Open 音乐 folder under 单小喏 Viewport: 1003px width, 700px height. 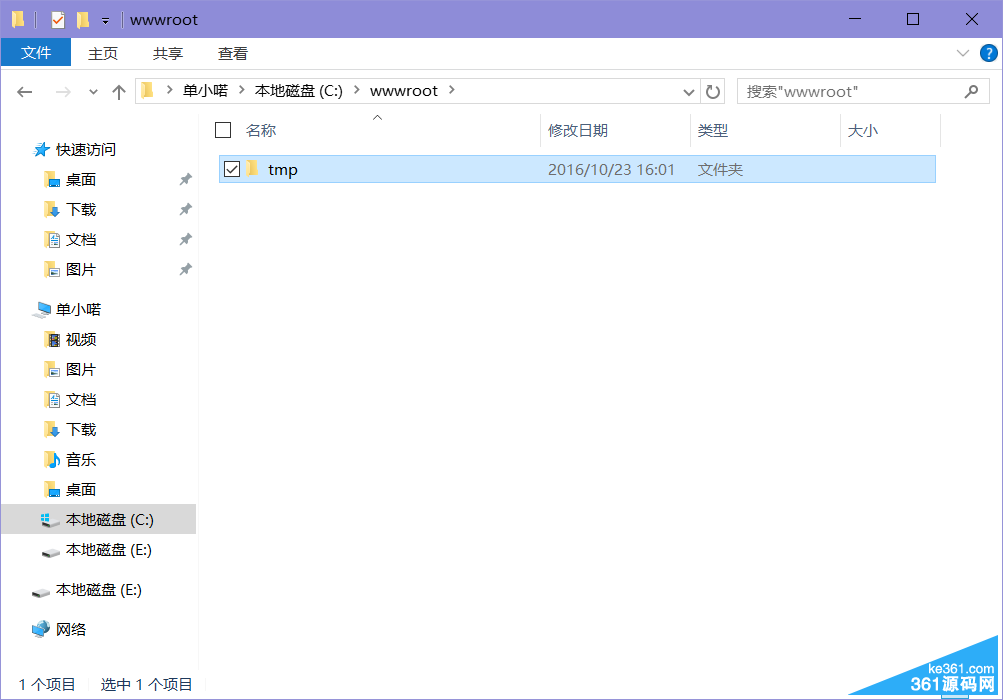[x=81, y=460]
